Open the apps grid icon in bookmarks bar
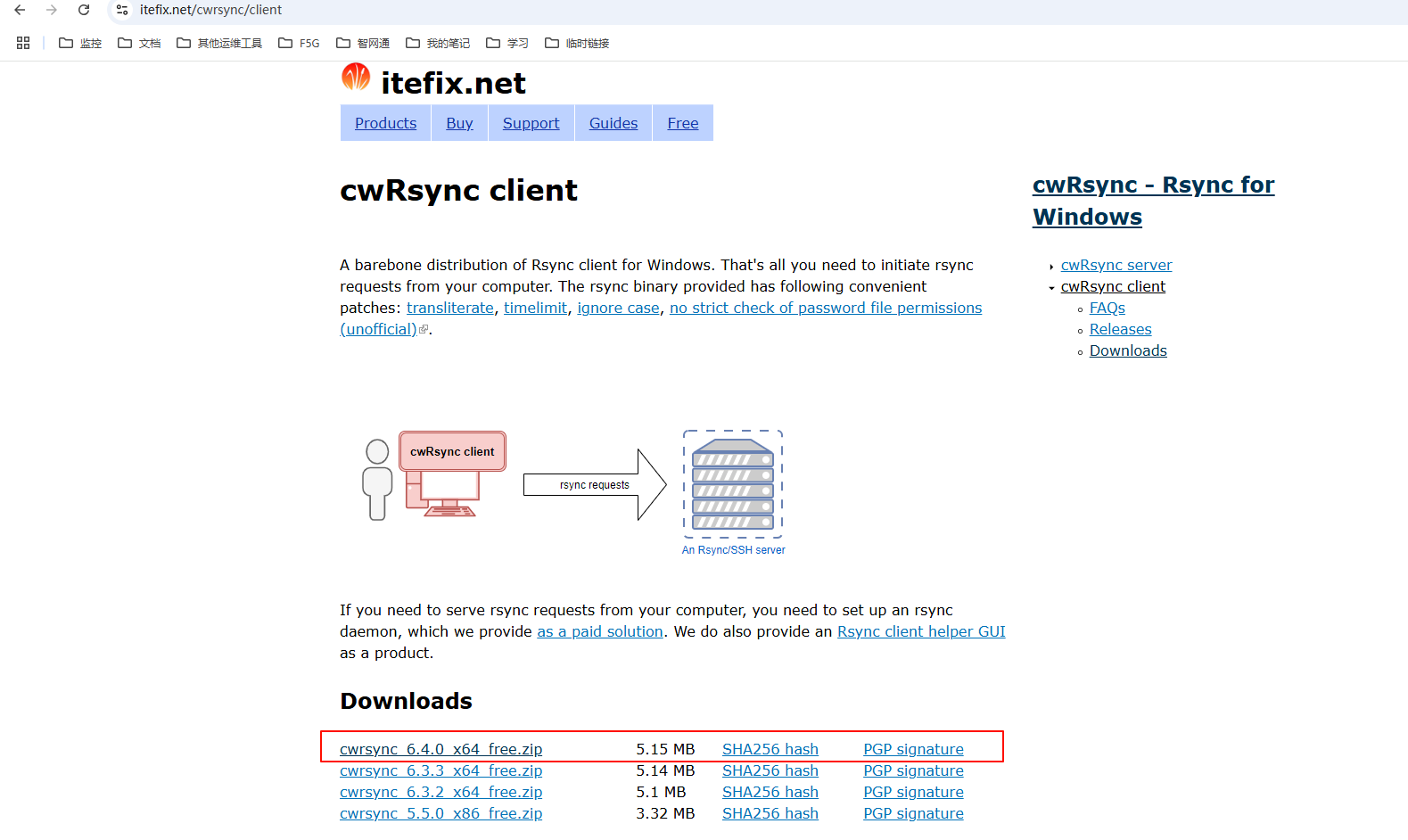This screenshot has height=840, width=1408. point(23,43)
